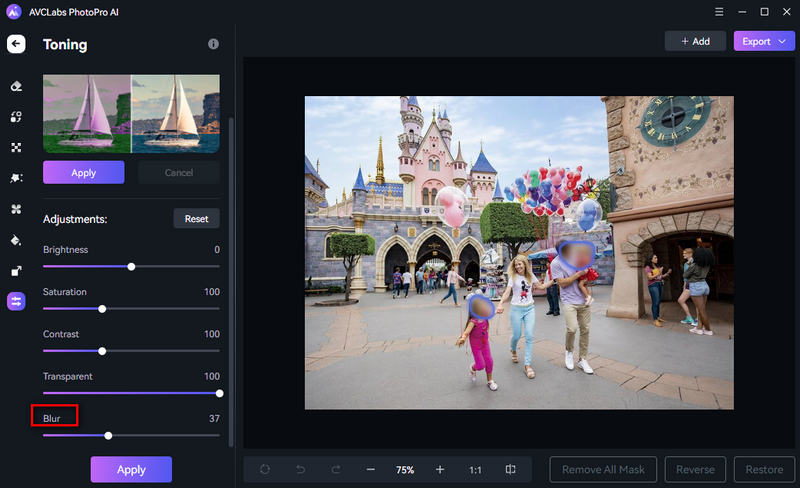Screen dimensions: 800x488
Task: Click the bottom Apply button
Action: pos(131,469)
